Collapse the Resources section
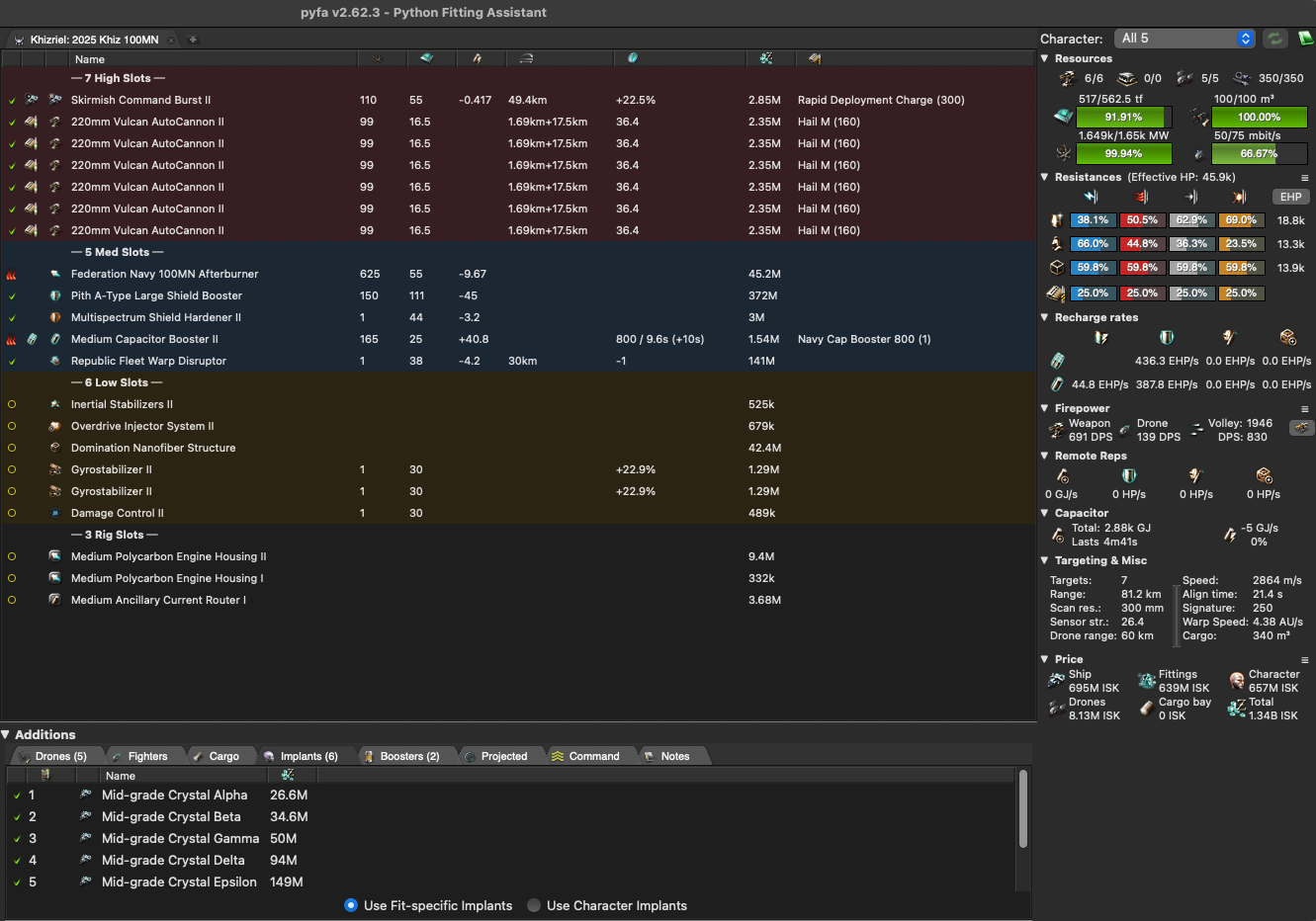1316x921 pixels. tap(1045, 58)
